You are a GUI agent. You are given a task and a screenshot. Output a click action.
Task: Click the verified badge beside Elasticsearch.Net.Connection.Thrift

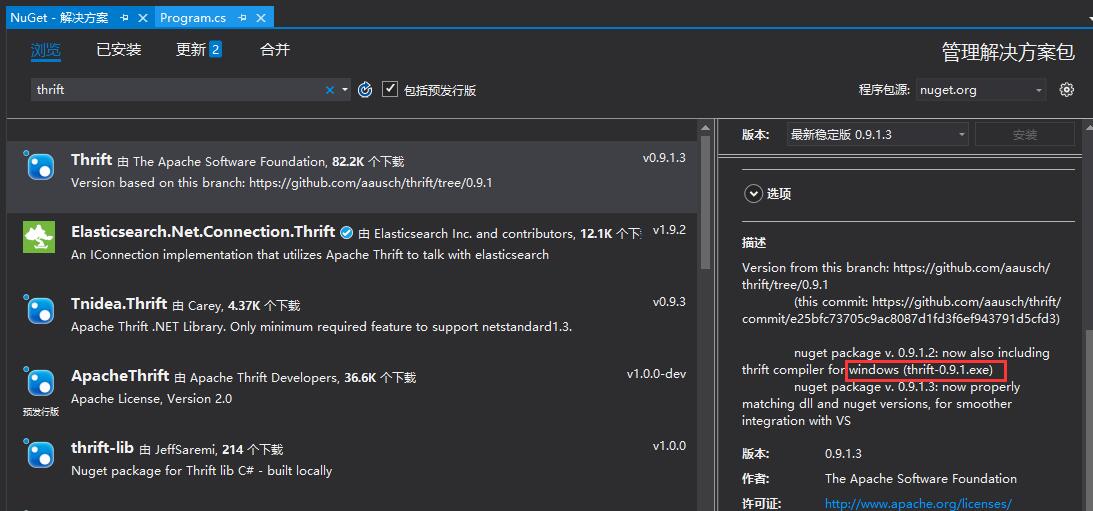[x=346, y=232]
